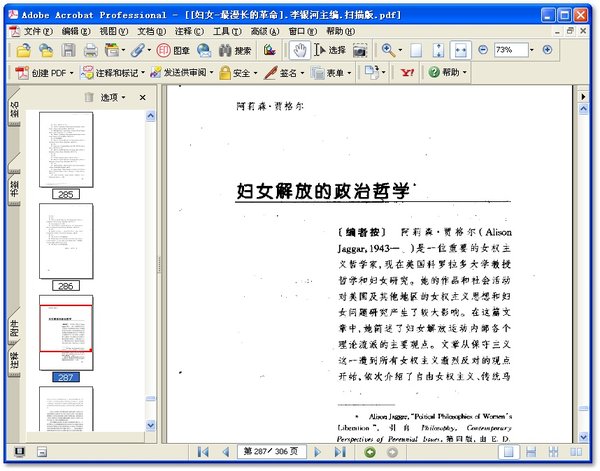Click the page number field 第287/306页

click(x=271, y=452)
